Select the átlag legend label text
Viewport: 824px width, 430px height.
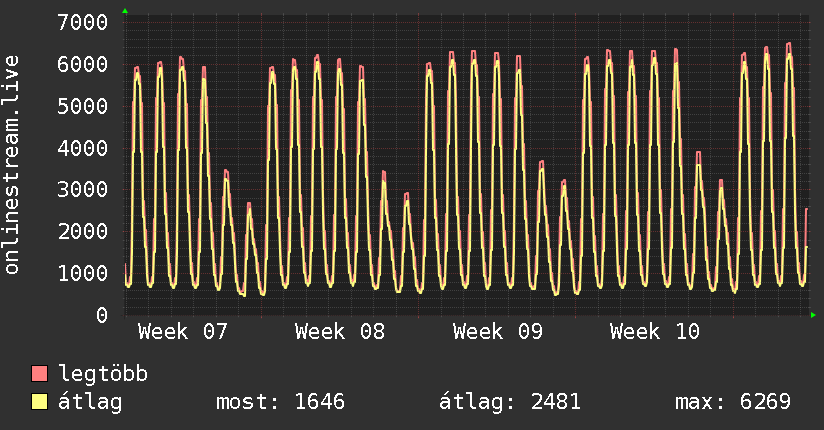90,402
